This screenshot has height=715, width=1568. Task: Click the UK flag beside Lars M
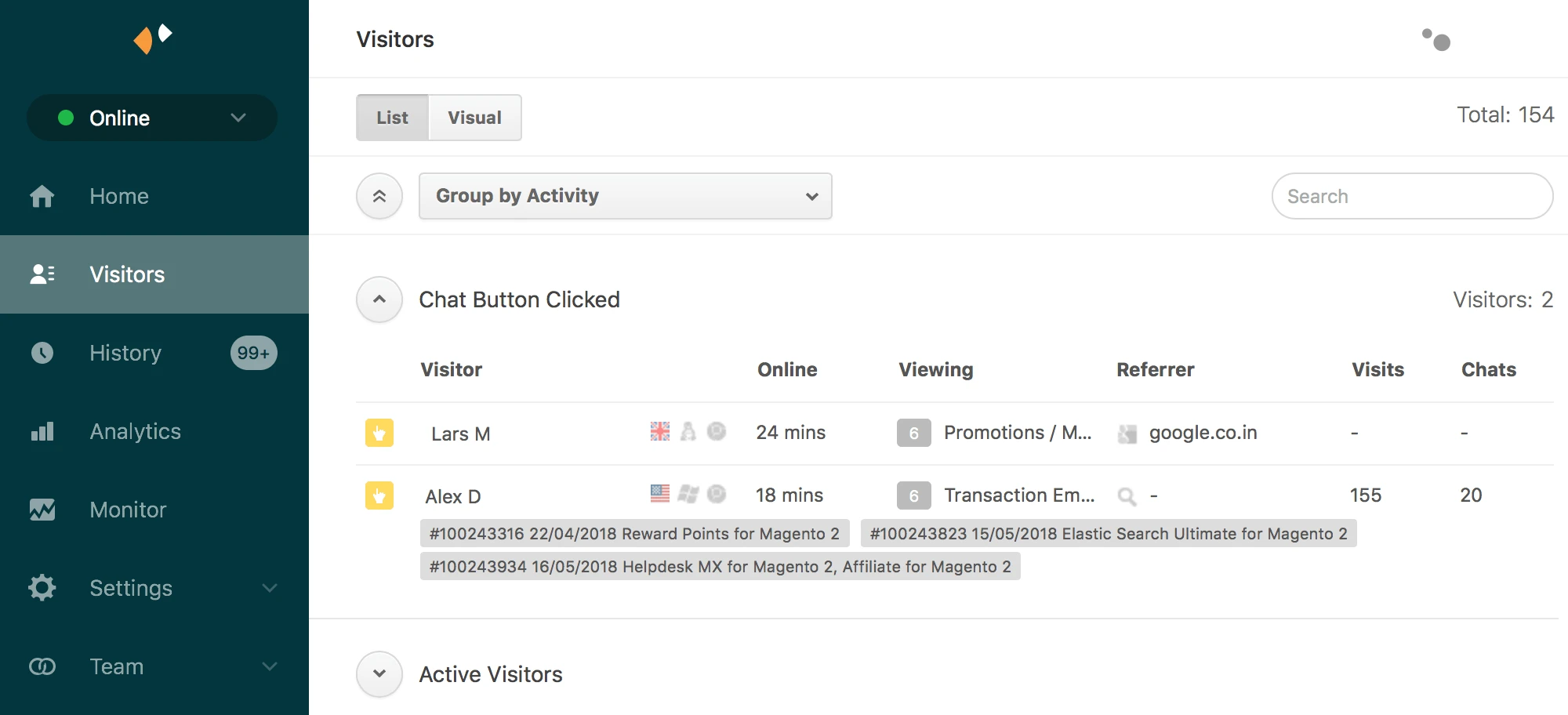tap(660, 432)
